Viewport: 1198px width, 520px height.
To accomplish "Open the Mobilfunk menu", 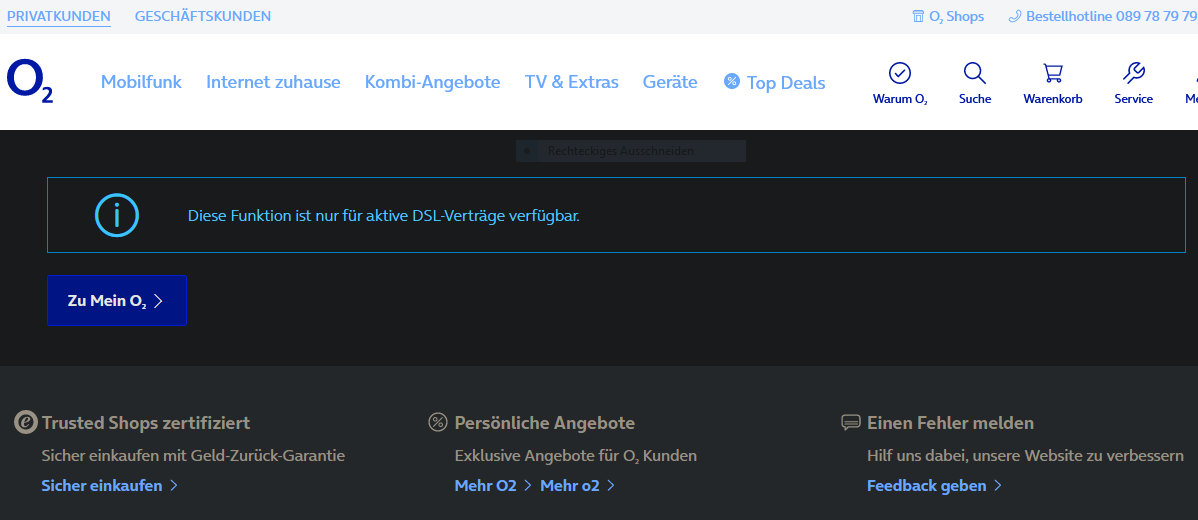I will coord(141,82).
